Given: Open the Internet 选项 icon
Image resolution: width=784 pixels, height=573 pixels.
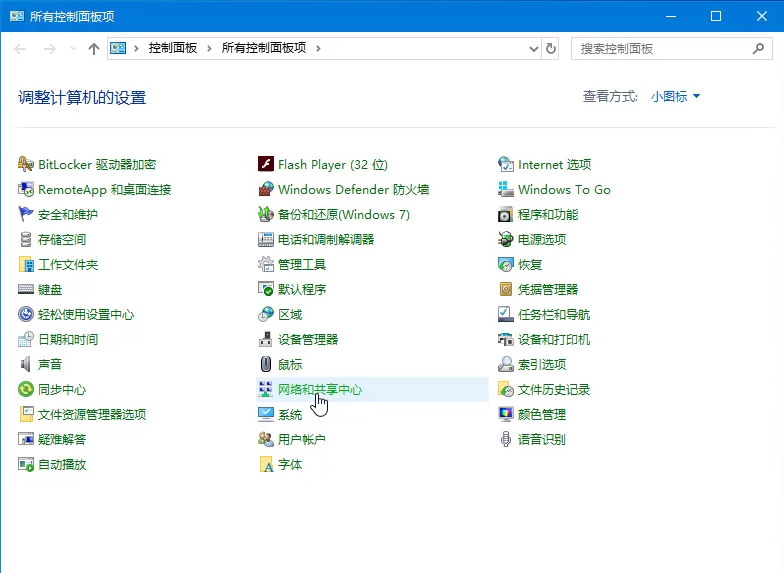Looking at the screenshot, I should coord(506,164).
